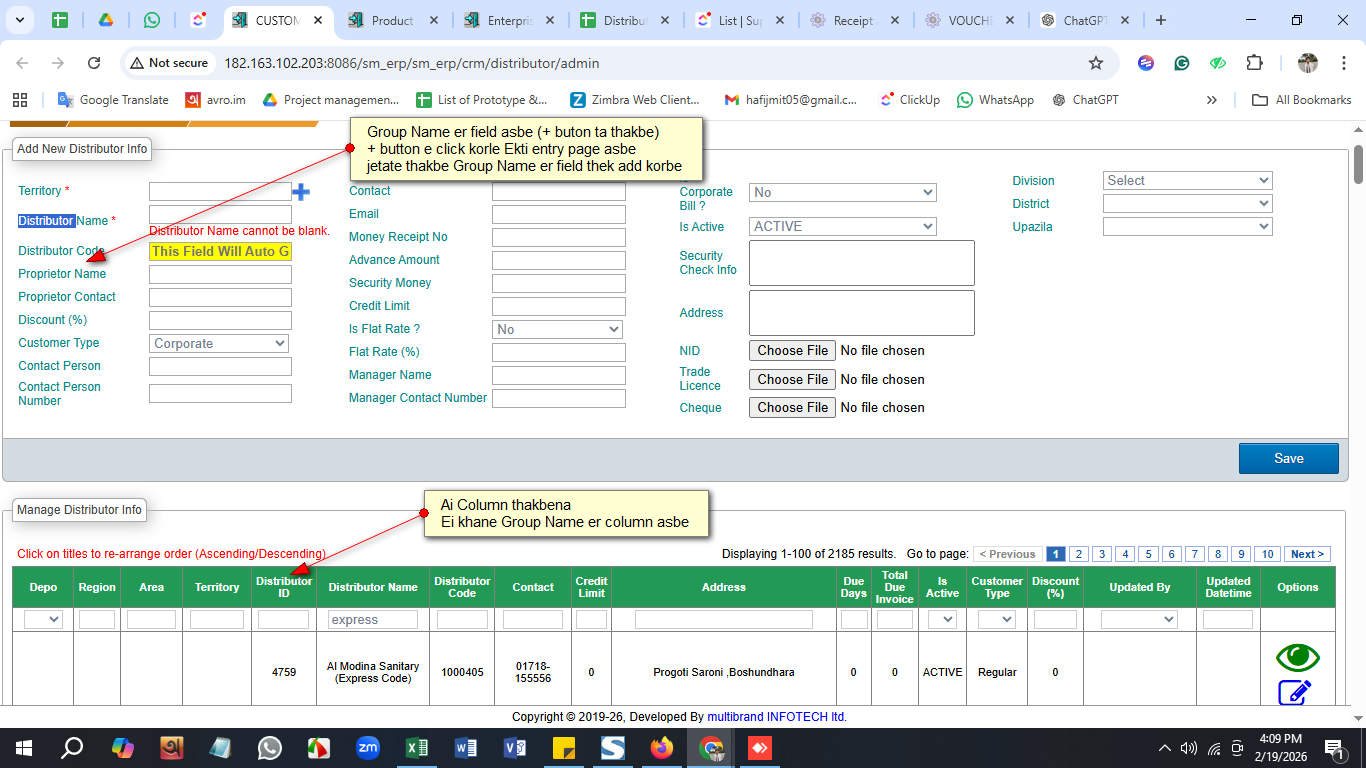Open the pinned Google Drive tab
This screenshot has height=768, width=1366.
point(105,20)
